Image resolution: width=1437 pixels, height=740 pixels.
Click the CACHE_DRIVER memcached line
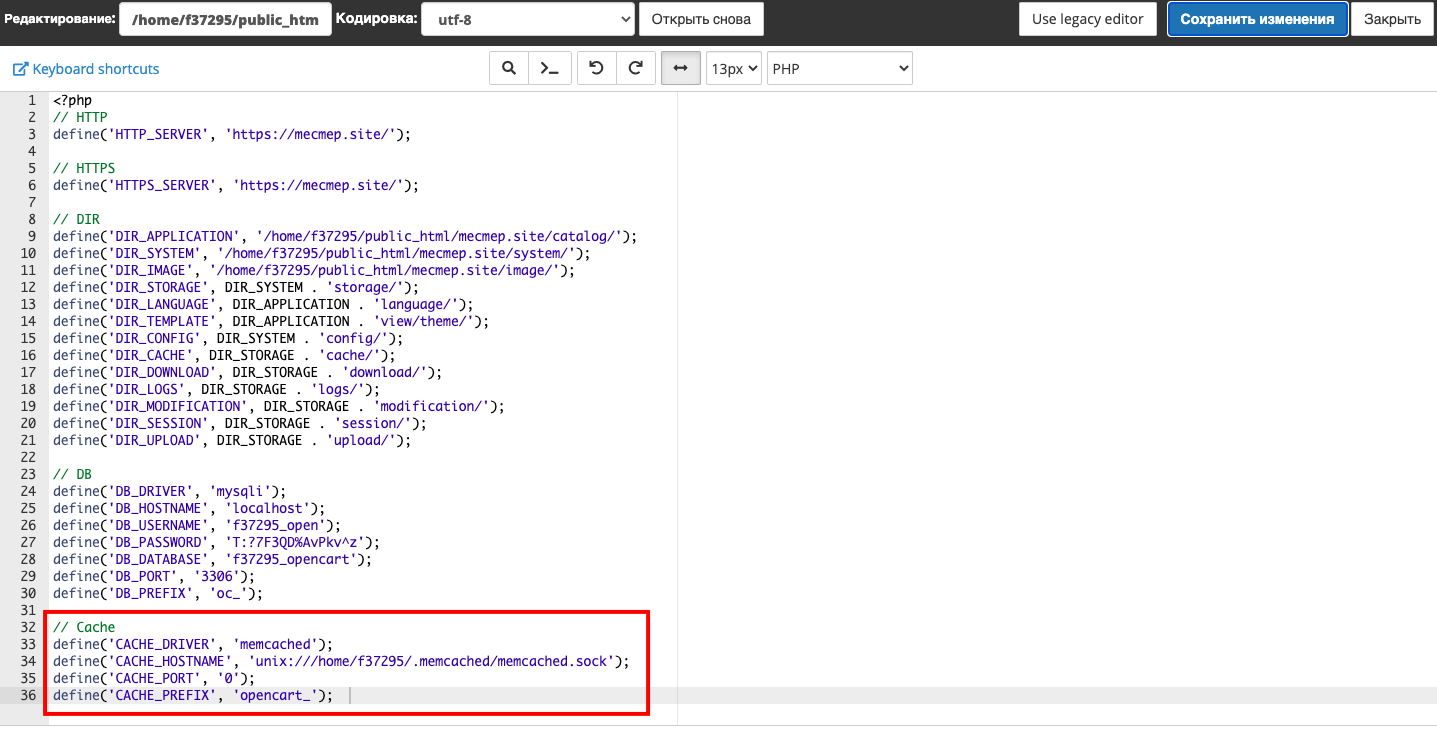pos(193,644)
